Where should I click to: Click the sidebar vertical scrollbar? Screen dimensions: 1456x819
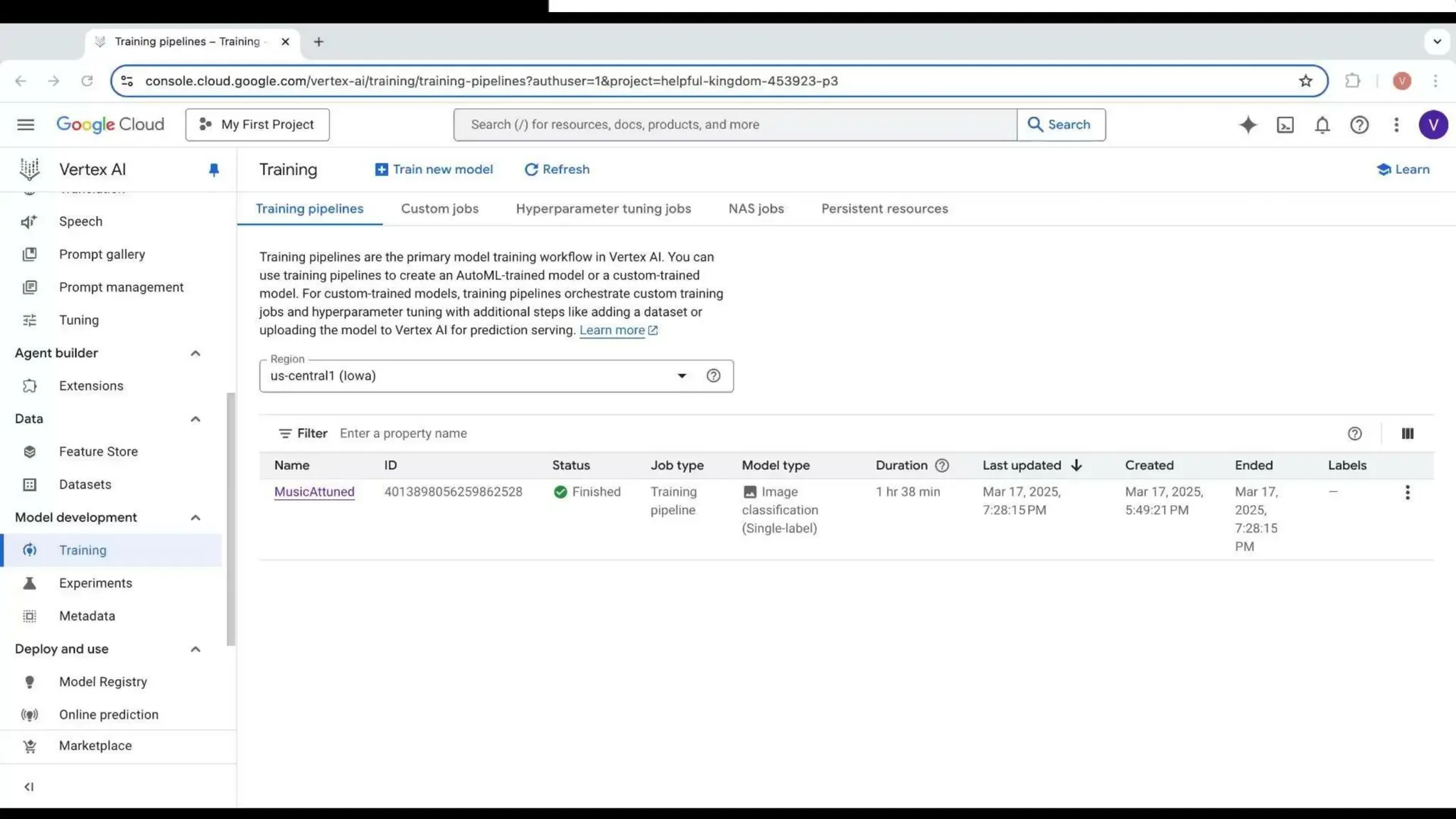[230, 519]
